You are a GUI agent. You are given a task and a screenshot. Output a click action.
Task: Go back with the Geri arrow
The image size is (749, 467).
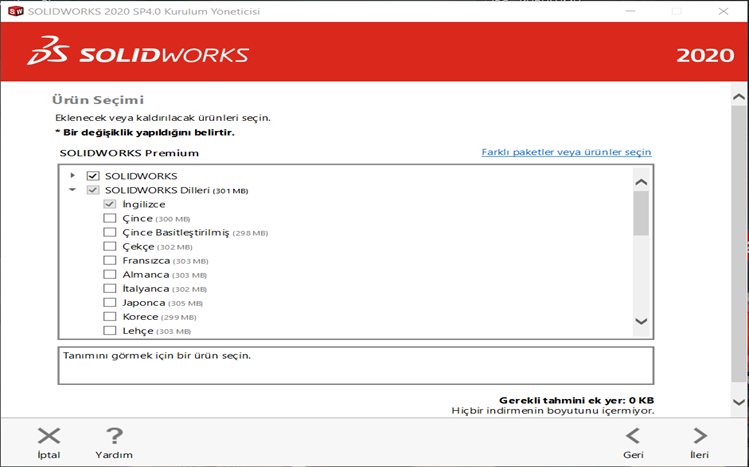click(x=633, y=435)
